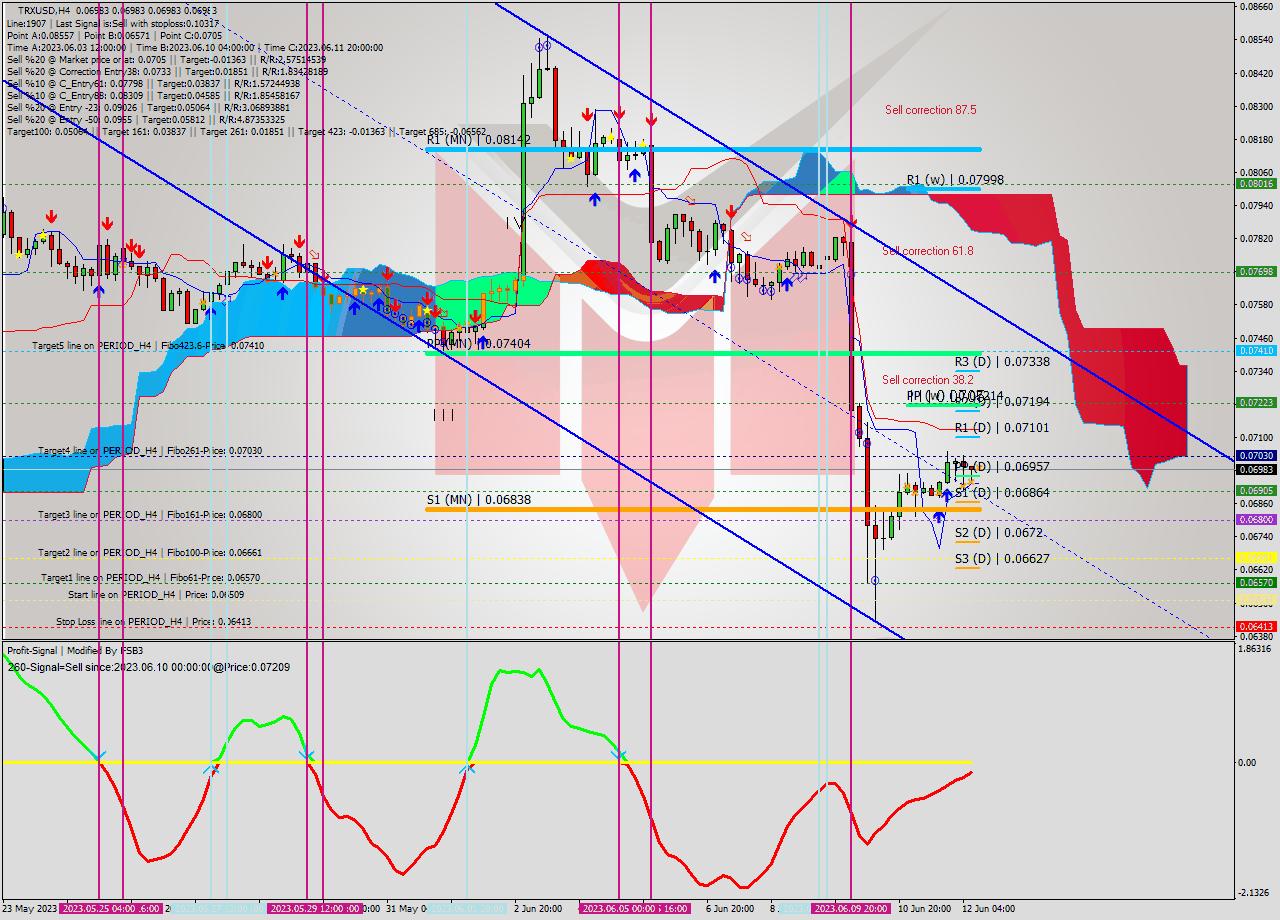Click the dark blue 0.07030 price tag
The image size is (1280, 920).
[x=1257, y=456]
